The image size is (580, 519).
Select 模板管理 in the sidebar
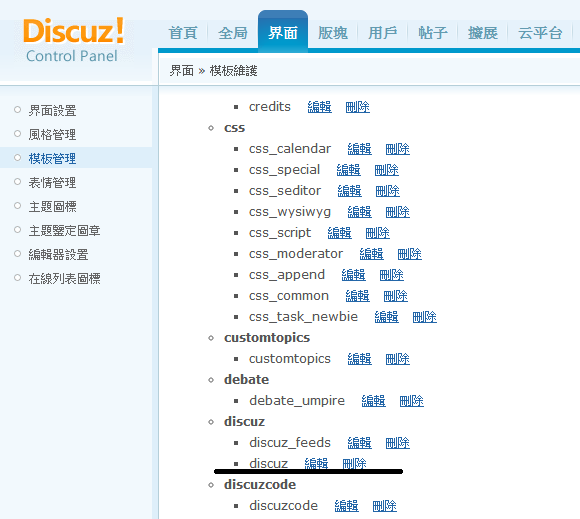click(53, 159)
